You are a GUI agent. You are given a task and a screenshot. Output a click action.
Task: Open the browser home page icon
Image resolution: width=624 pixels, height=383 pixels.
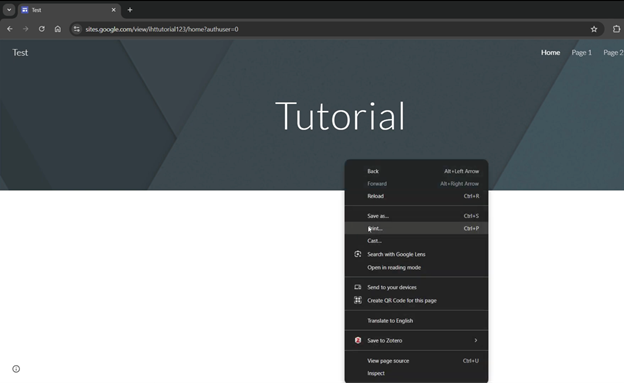click(x=58, y=29)
